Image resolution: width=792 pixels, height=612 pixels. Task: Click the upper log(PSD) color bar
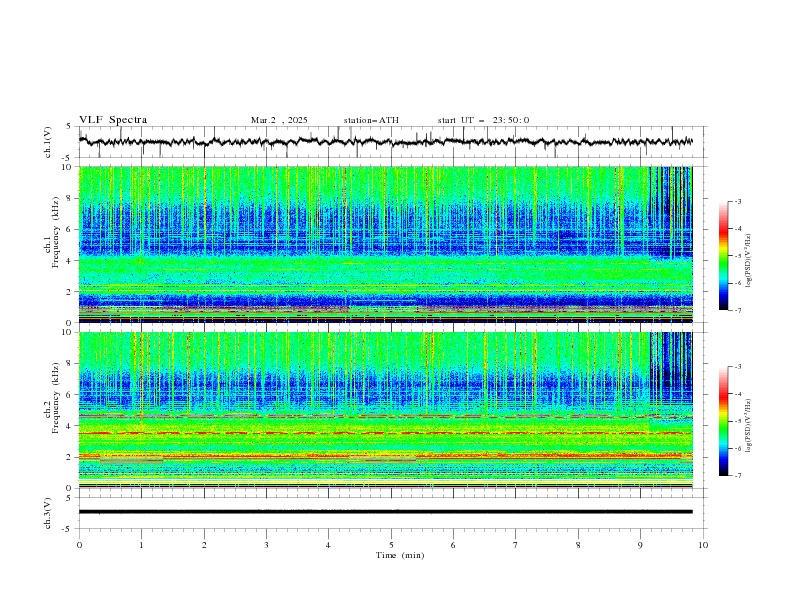click(723, 256)
